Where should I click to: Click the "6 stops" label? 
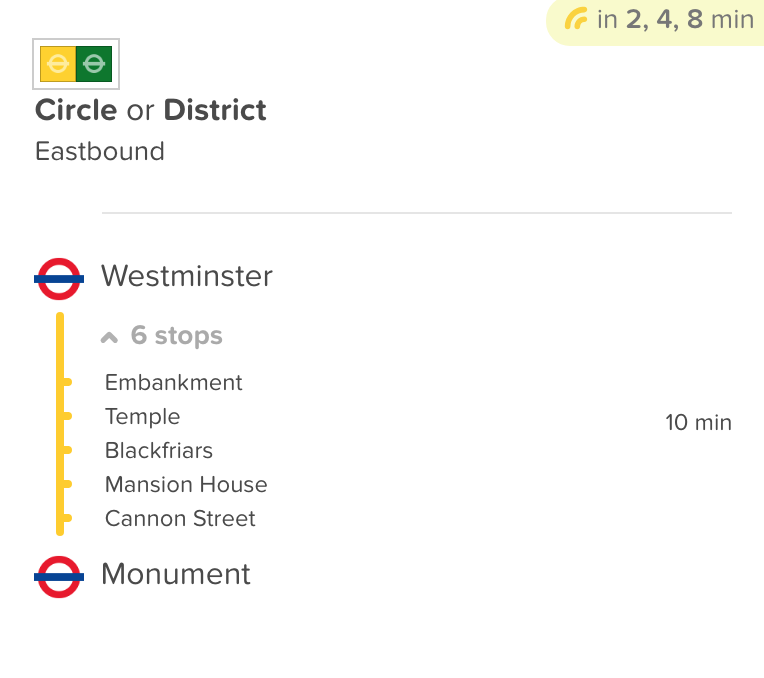[177, 336]
